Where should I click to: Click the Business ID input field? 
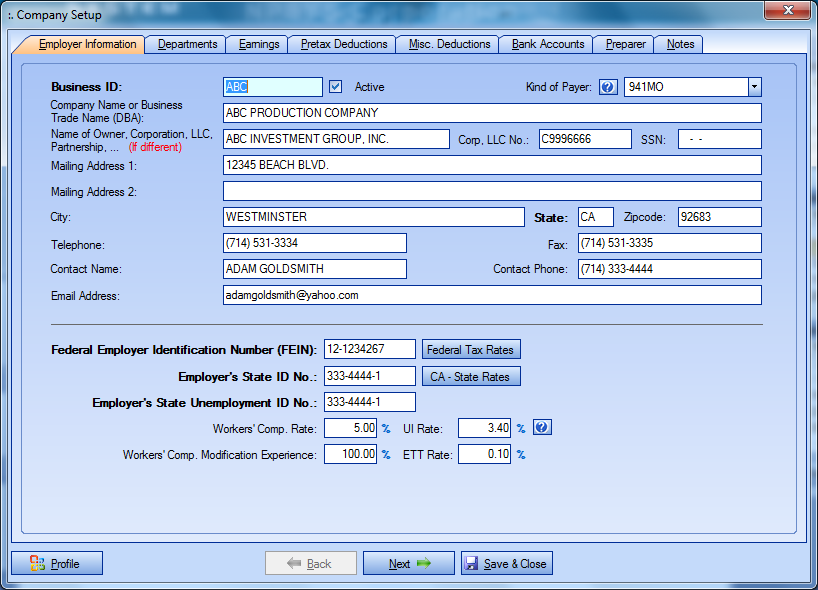[272, 87]
